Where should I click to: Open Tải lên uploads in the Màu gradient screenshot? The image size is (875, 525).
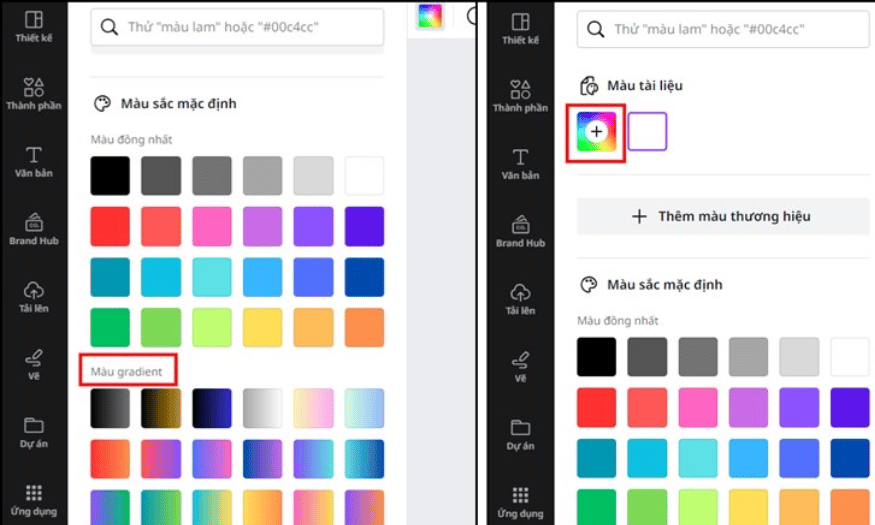tap(33, 297)
